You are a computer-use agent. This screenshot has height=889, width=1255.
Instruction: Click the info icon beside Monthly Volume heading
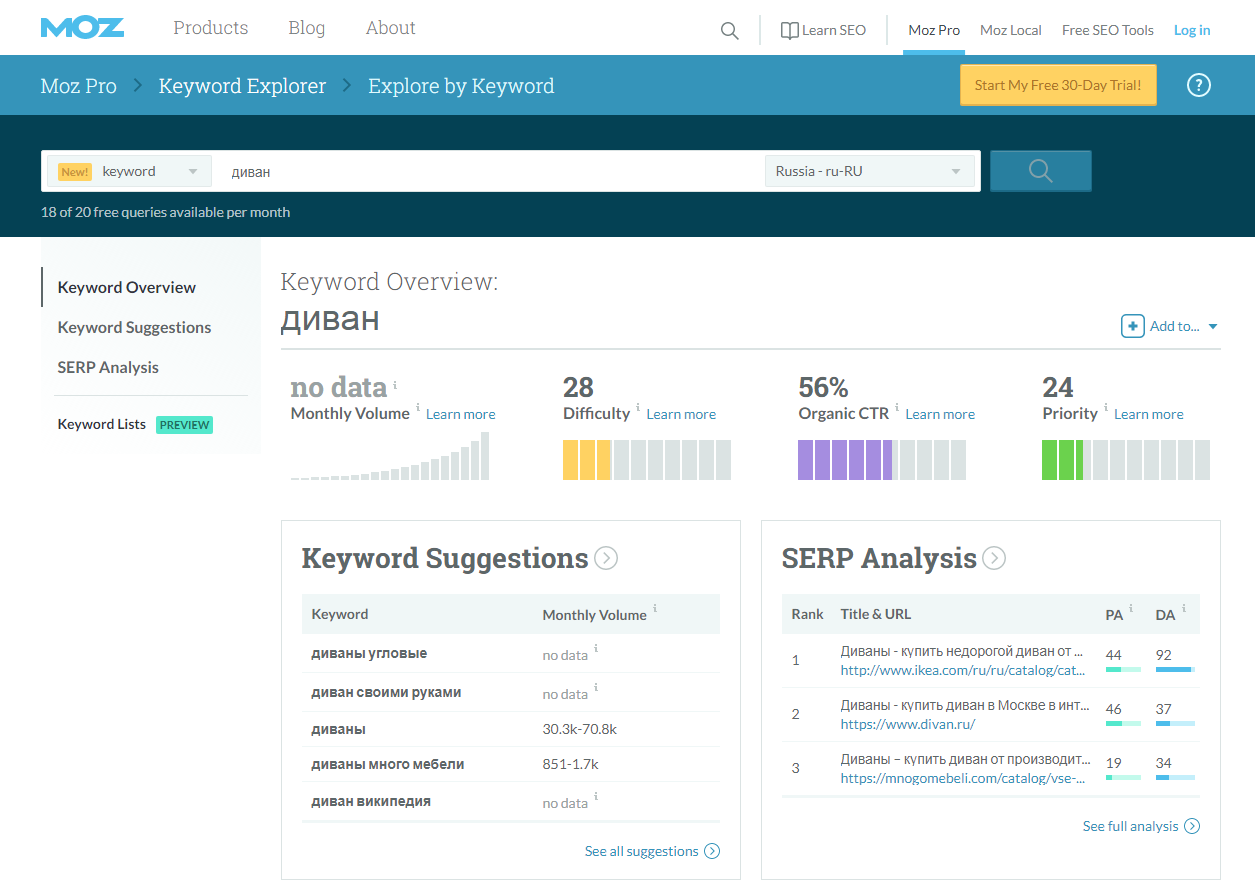click(395, 385)
